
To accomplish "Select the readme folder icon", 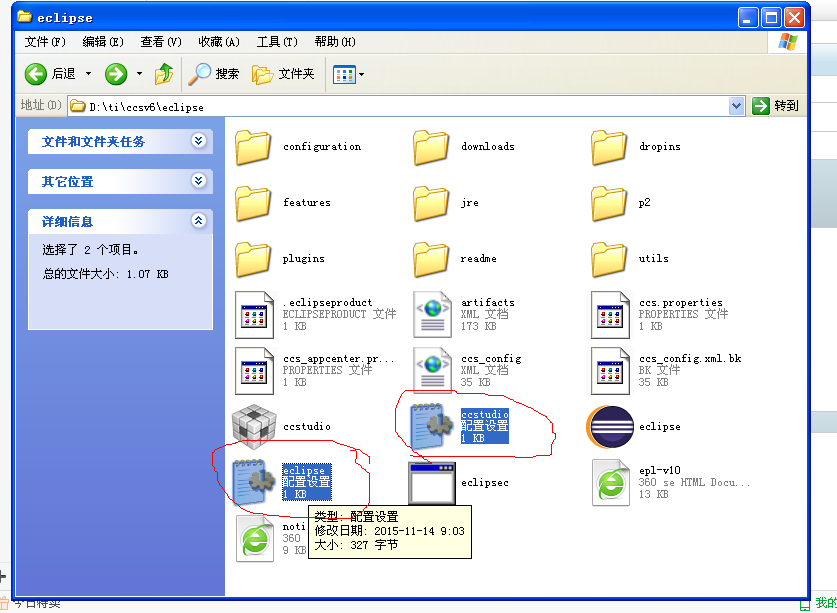I will [430, 259].
